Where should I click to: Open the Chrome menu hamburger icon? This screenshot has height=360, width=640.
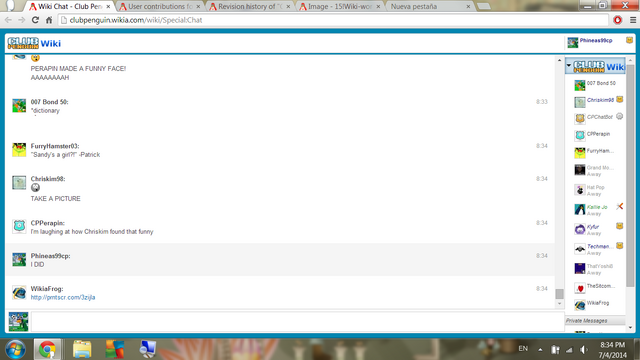pos(633,20)
